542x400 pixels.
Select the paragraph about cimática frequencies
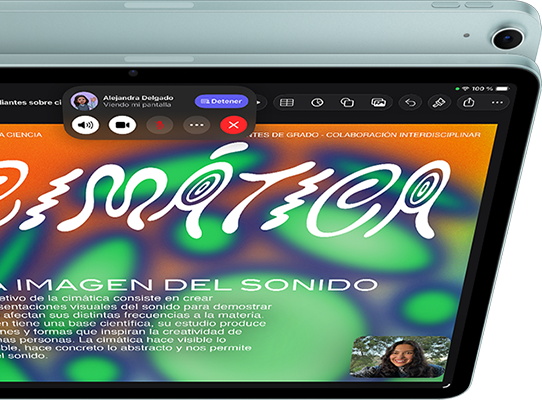coord(135,327)
